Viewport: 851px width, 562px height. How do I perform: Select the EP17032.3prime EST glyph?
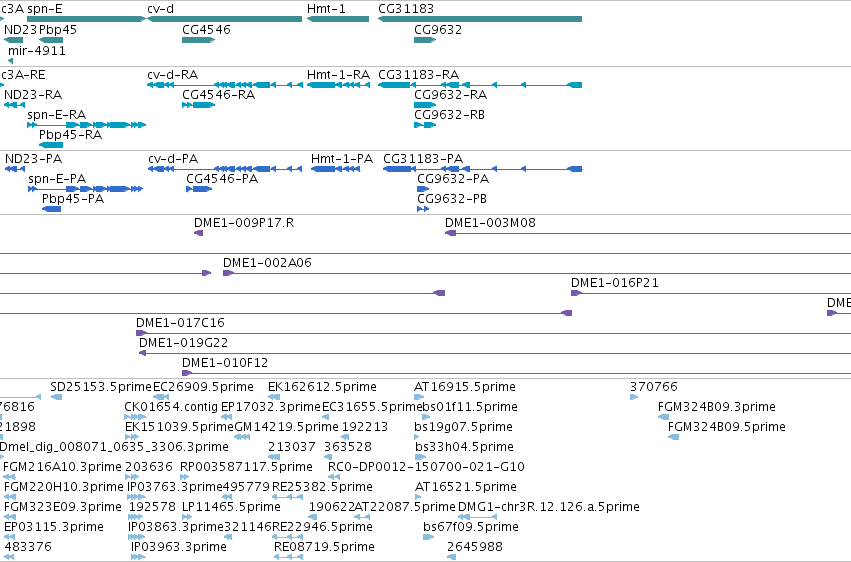coord(227,418)
